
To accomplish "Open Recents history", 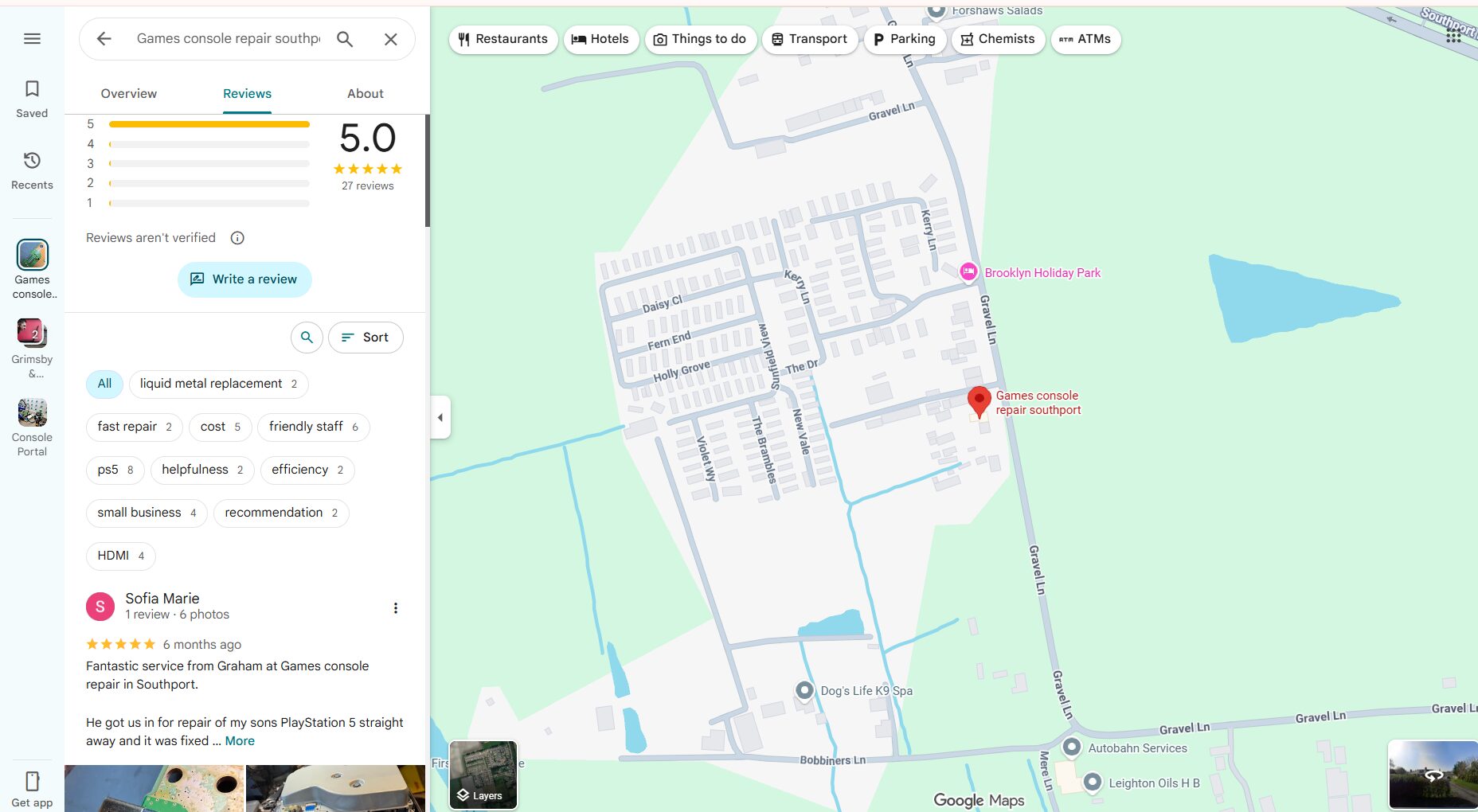I will (x=32, y=170).
